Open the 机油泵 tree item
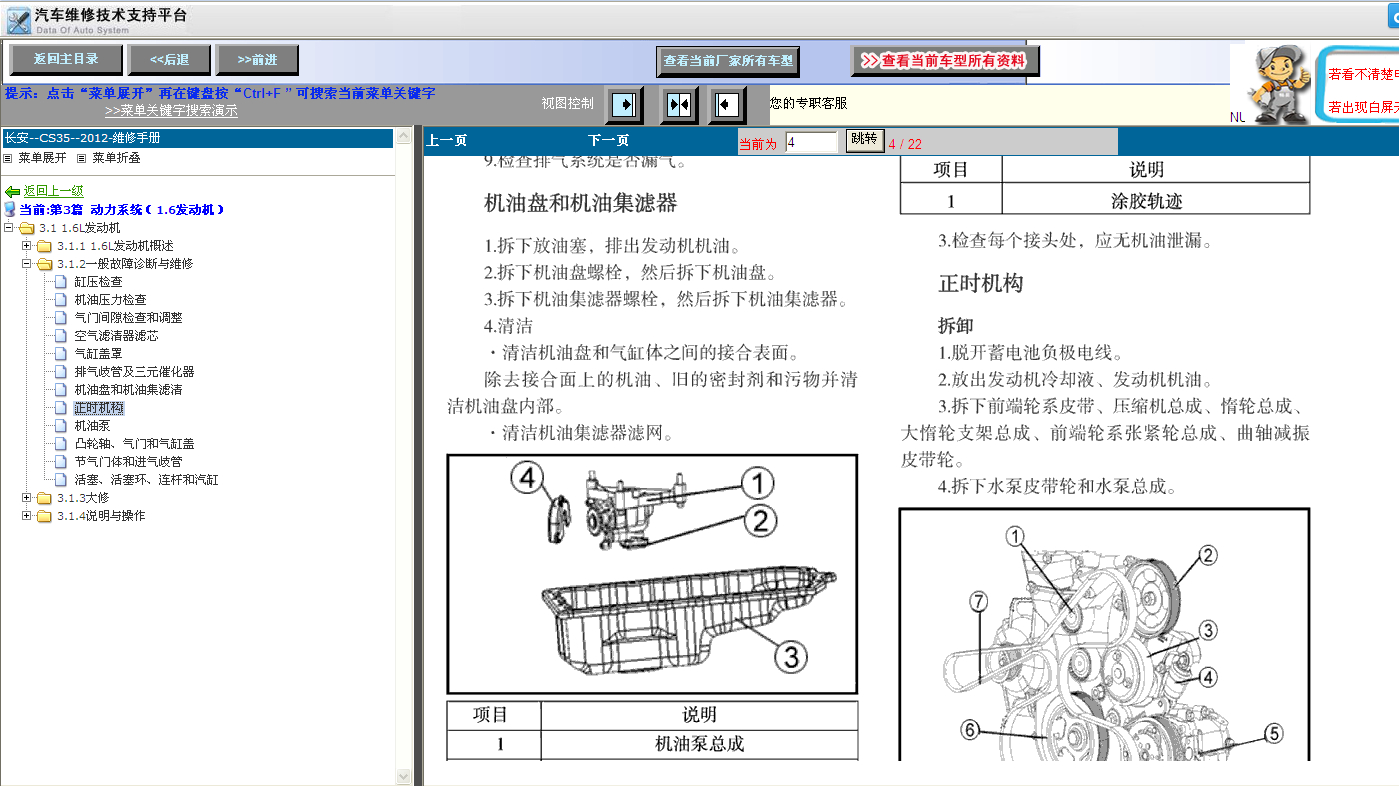1399x786 pixels. tap(92, 426)
